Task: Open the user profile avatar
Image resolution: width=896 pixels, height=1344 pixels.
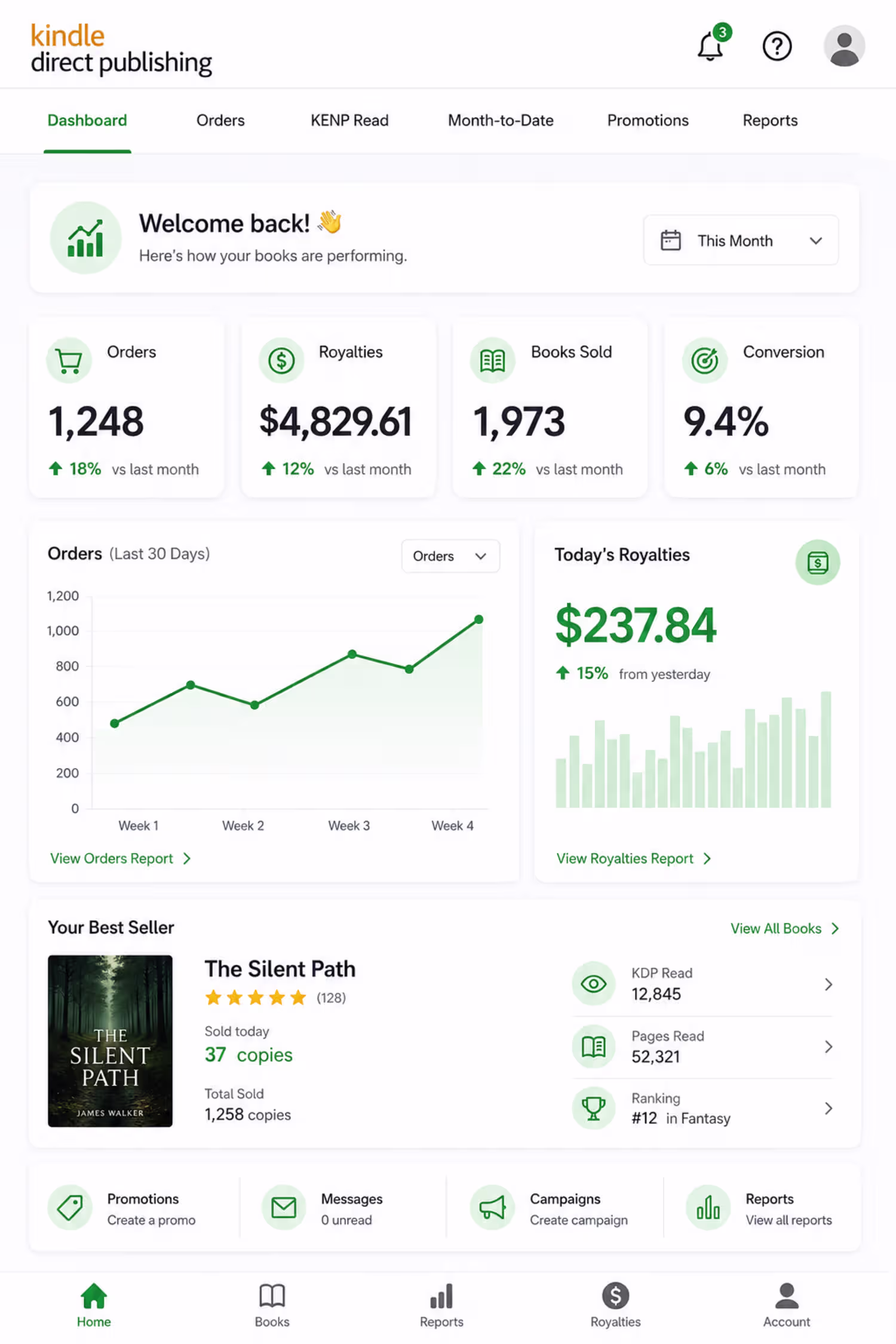Action: coord(844,46)
